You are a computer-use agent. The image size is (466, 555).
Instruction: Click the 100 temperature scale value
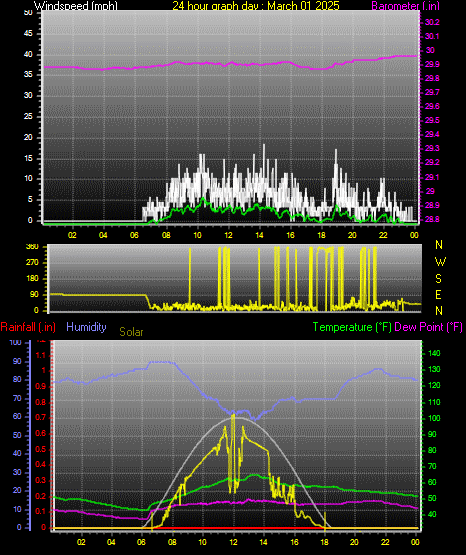(x=434, y=418)
